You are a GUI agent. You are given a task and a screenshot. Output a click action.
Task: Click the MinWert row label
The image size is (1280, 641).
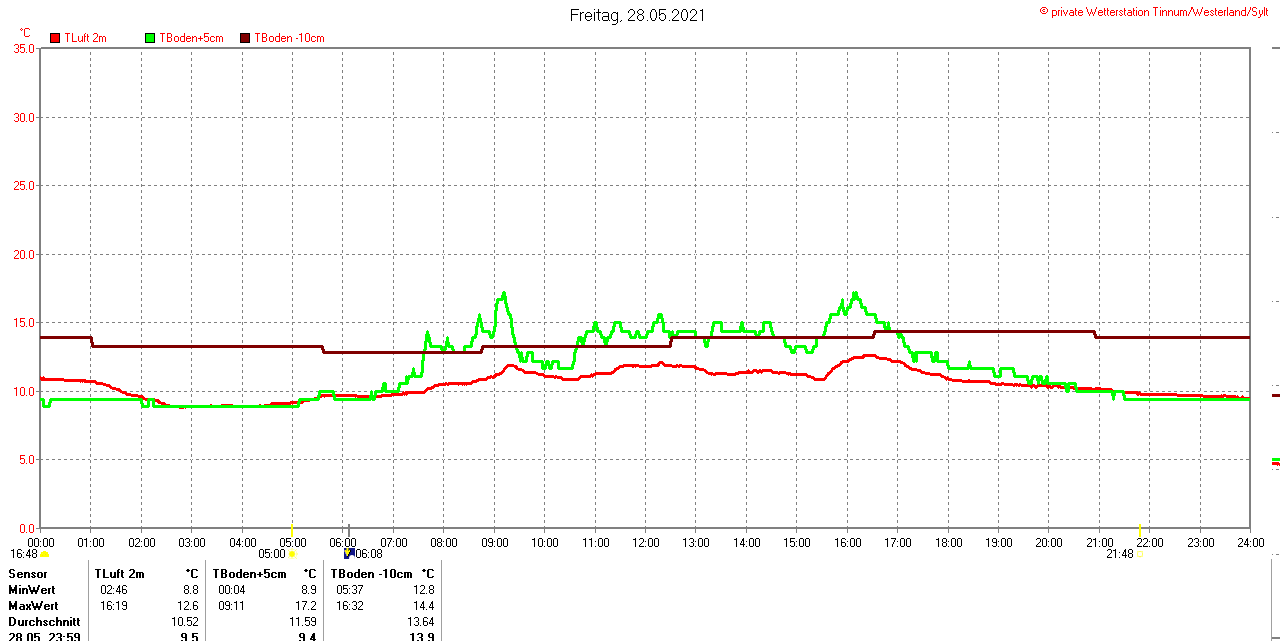[32, 590]
